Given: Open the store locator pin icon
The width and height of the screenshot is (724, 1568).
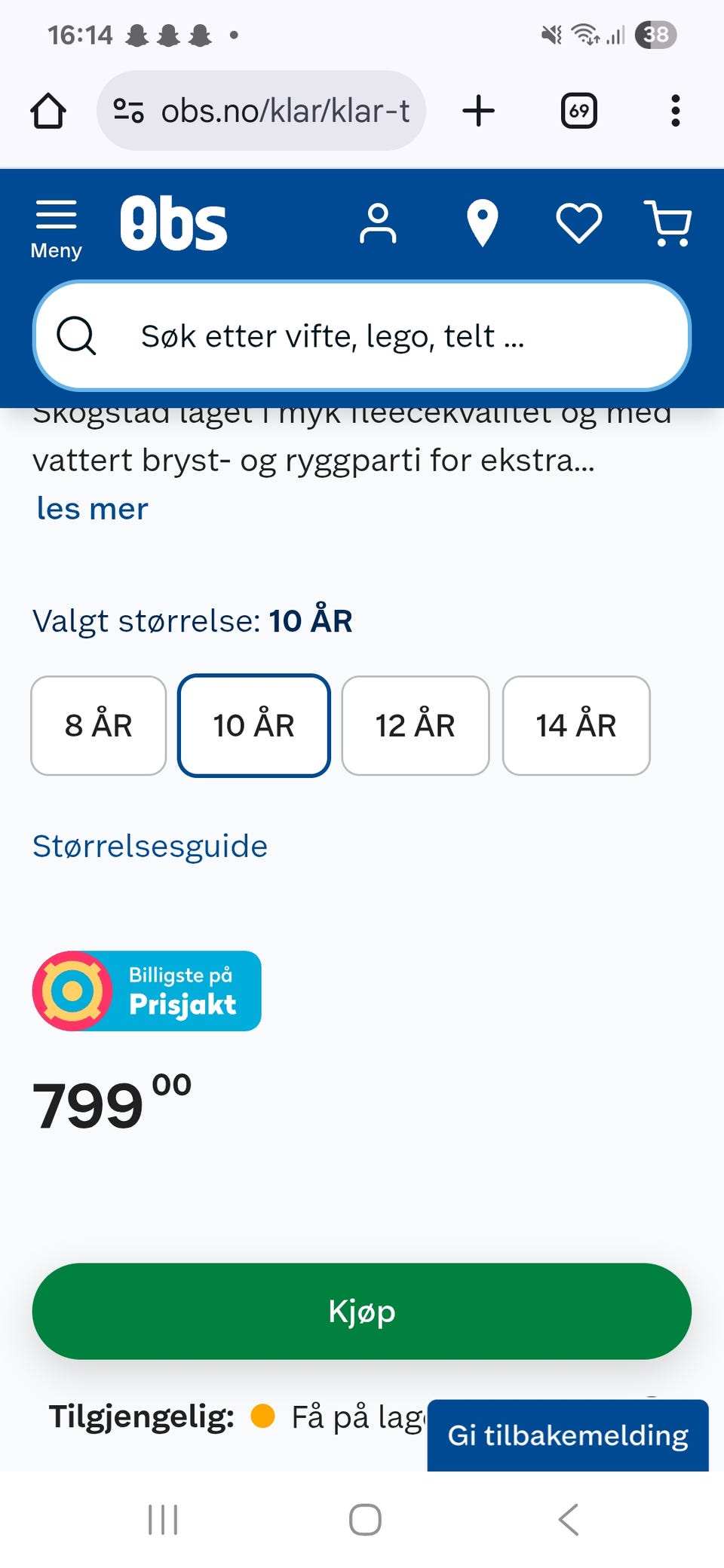Looking at the screenshot, I should (x=482, y=224).
